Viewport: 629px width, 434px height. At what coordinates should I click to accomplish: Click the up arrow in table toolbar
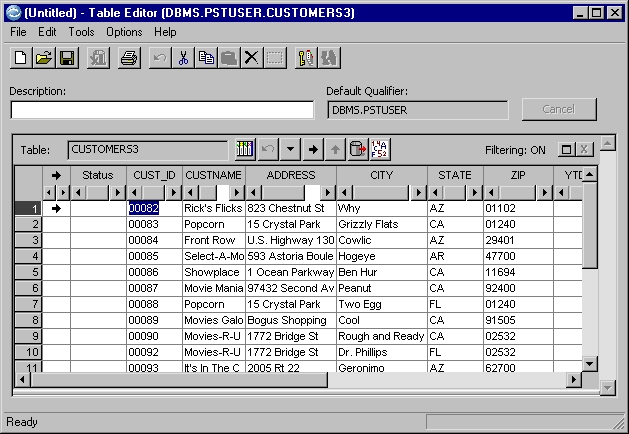(335, 150)
